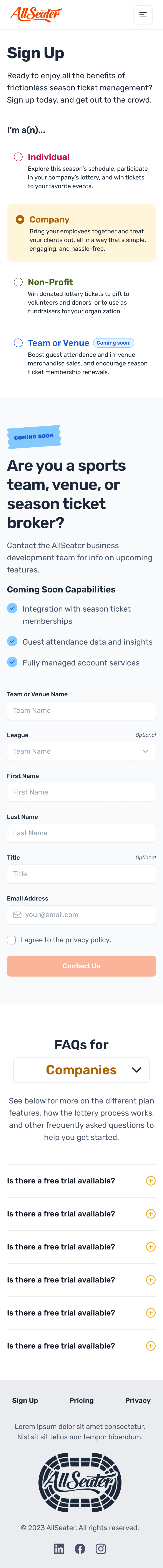
Task: Open the League dropdown
Action: pos(81,751)
